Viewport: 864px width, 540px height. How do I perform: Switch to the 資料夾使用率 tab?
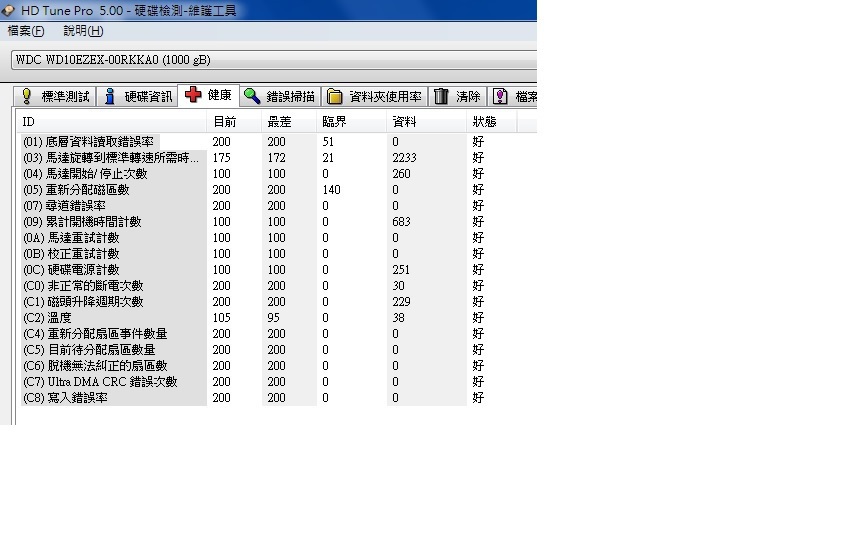[x=375, y=96]
